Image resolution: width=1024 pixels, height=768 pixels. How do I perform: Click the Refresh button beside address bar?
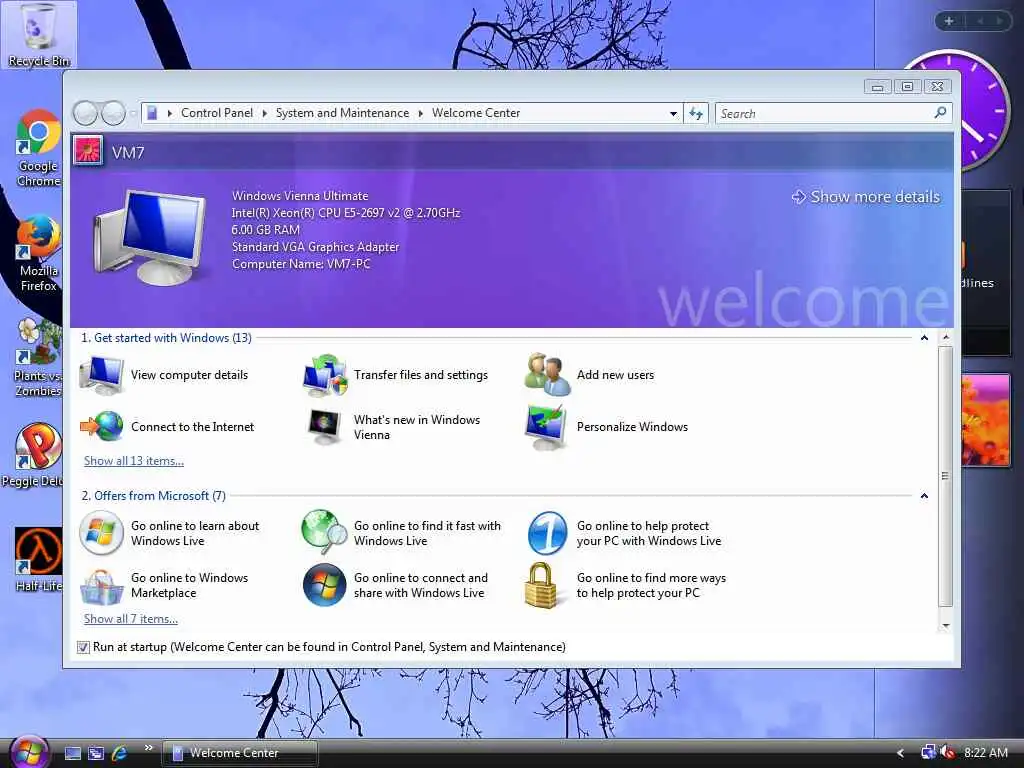point(696,114)
